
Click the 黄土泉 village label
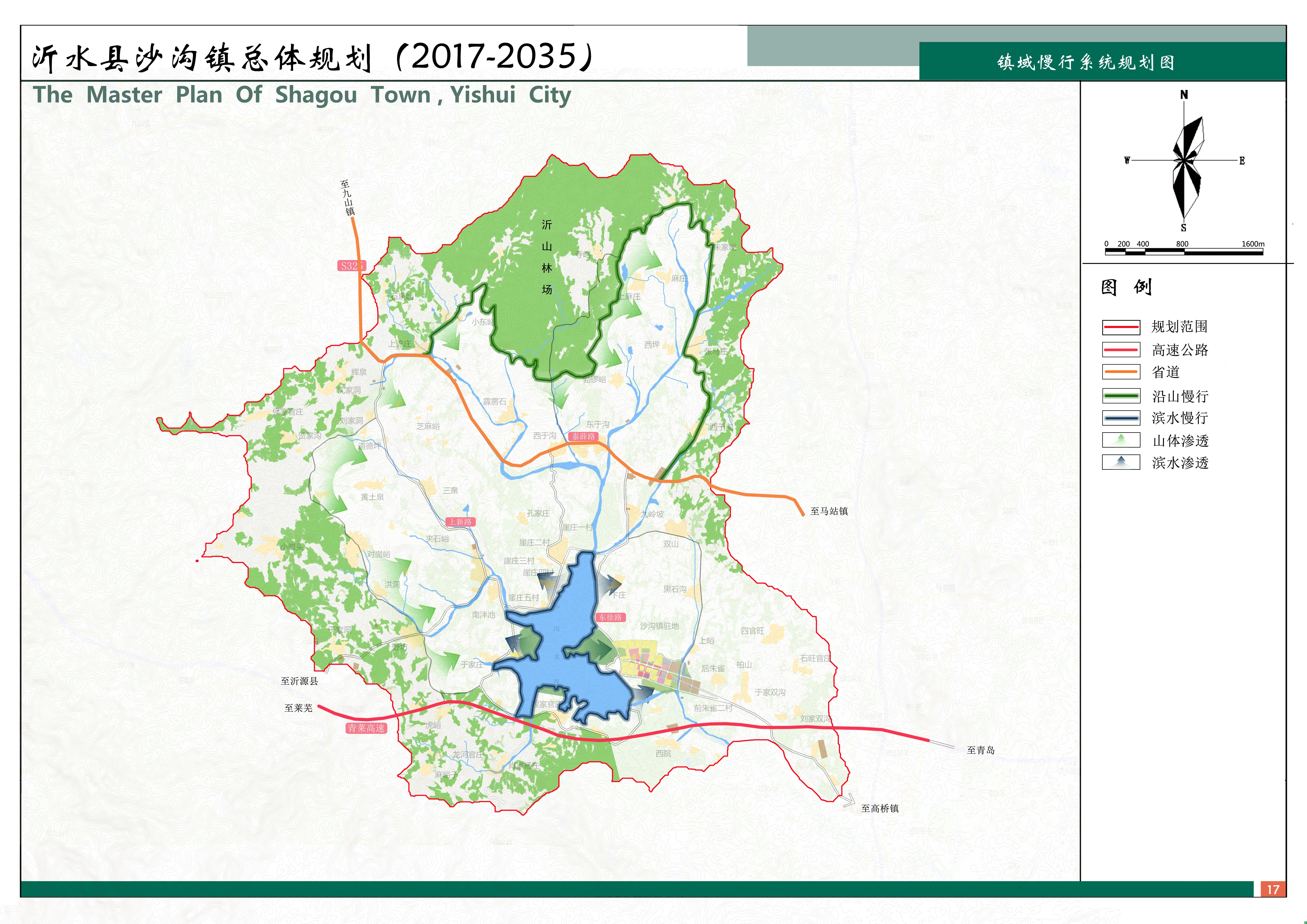(372, 497)
